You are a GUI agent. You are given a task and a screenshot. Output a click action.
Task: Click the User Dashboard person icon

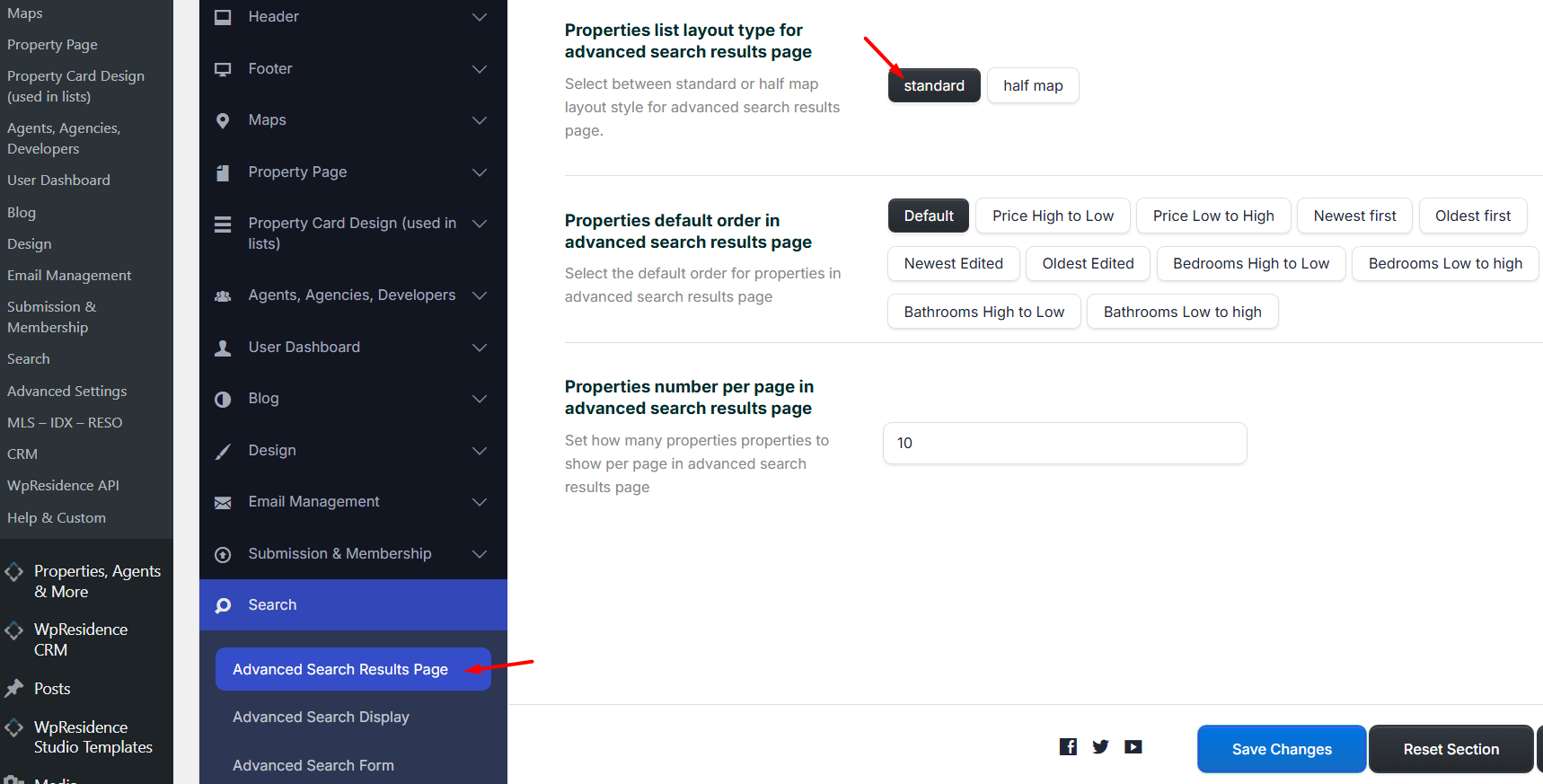click(x=223, y=348)
